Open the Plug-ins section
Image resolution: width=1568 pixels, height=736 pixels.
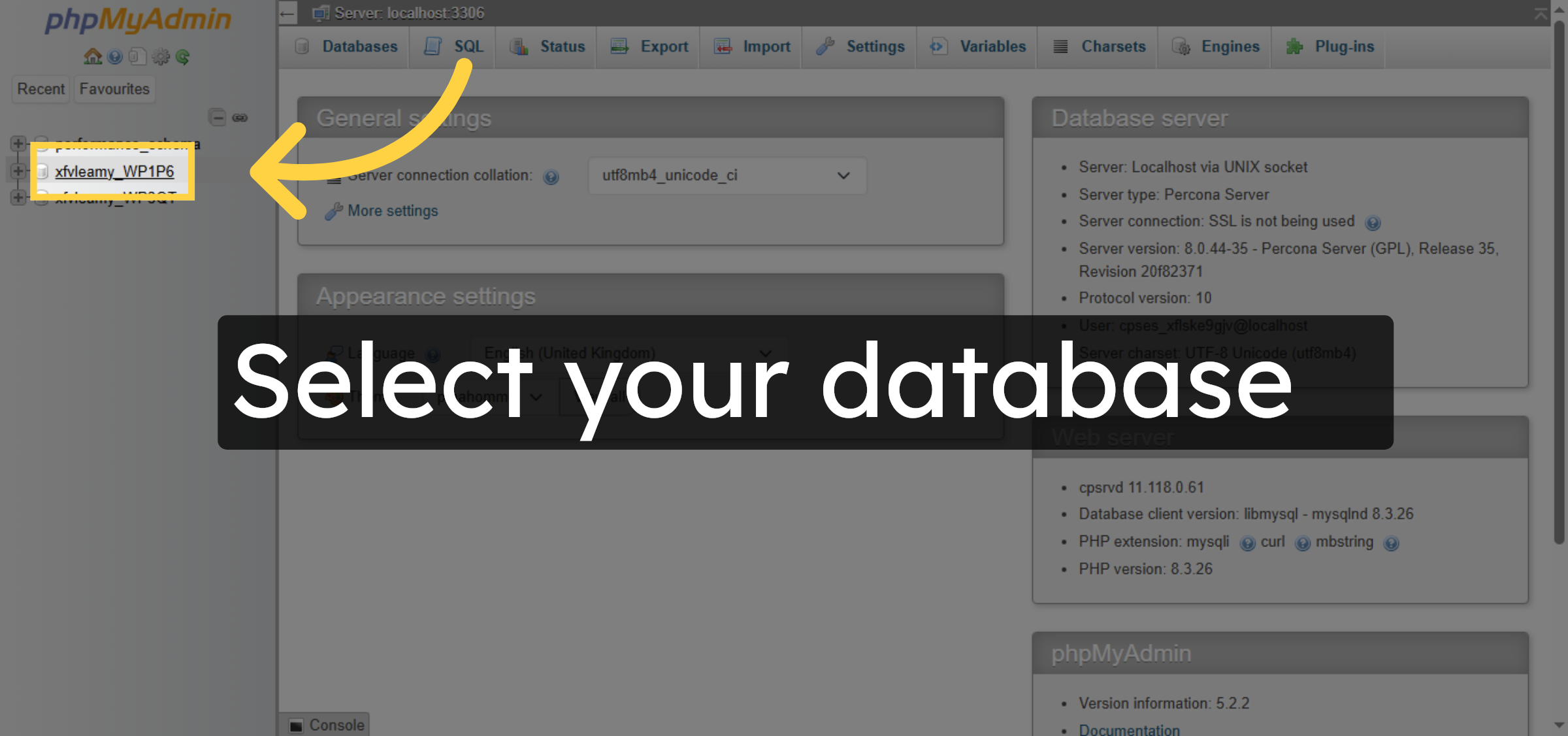click(x=1328, y=46)
